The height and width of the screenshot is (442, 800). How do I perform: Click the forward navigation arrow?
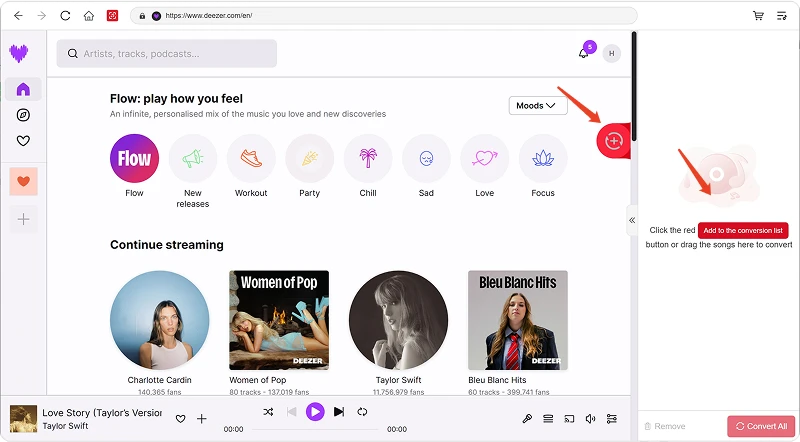click(x=42, y=16)
